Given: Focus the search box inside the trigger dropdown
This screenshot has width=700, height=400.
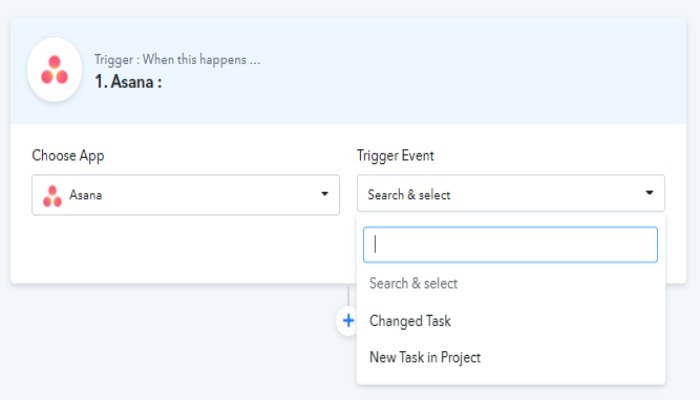Looking at the screenshot, I should [x=510, y=244].
